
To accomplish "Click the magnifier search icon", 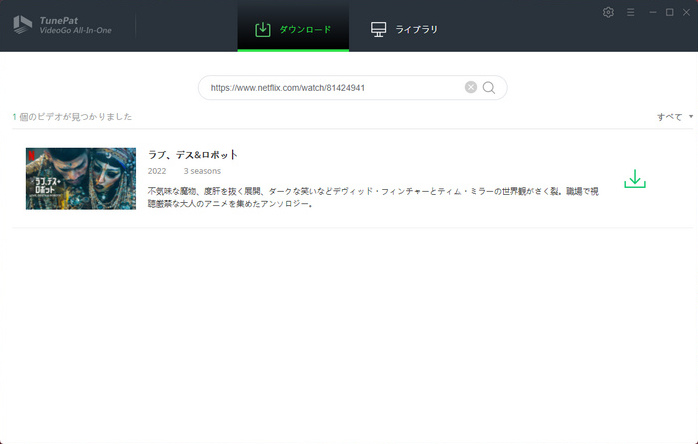I will (x=489, y=88).
